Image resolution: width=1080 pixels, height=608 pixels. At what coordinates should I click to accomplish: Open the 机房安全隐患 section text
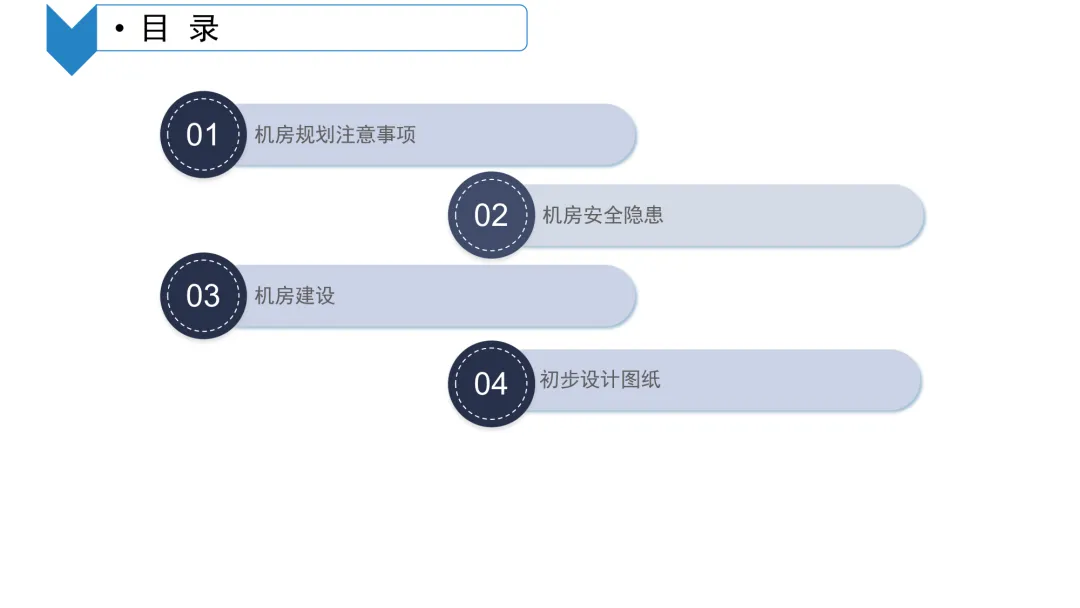pyautogui.click(x=603, y=215)
